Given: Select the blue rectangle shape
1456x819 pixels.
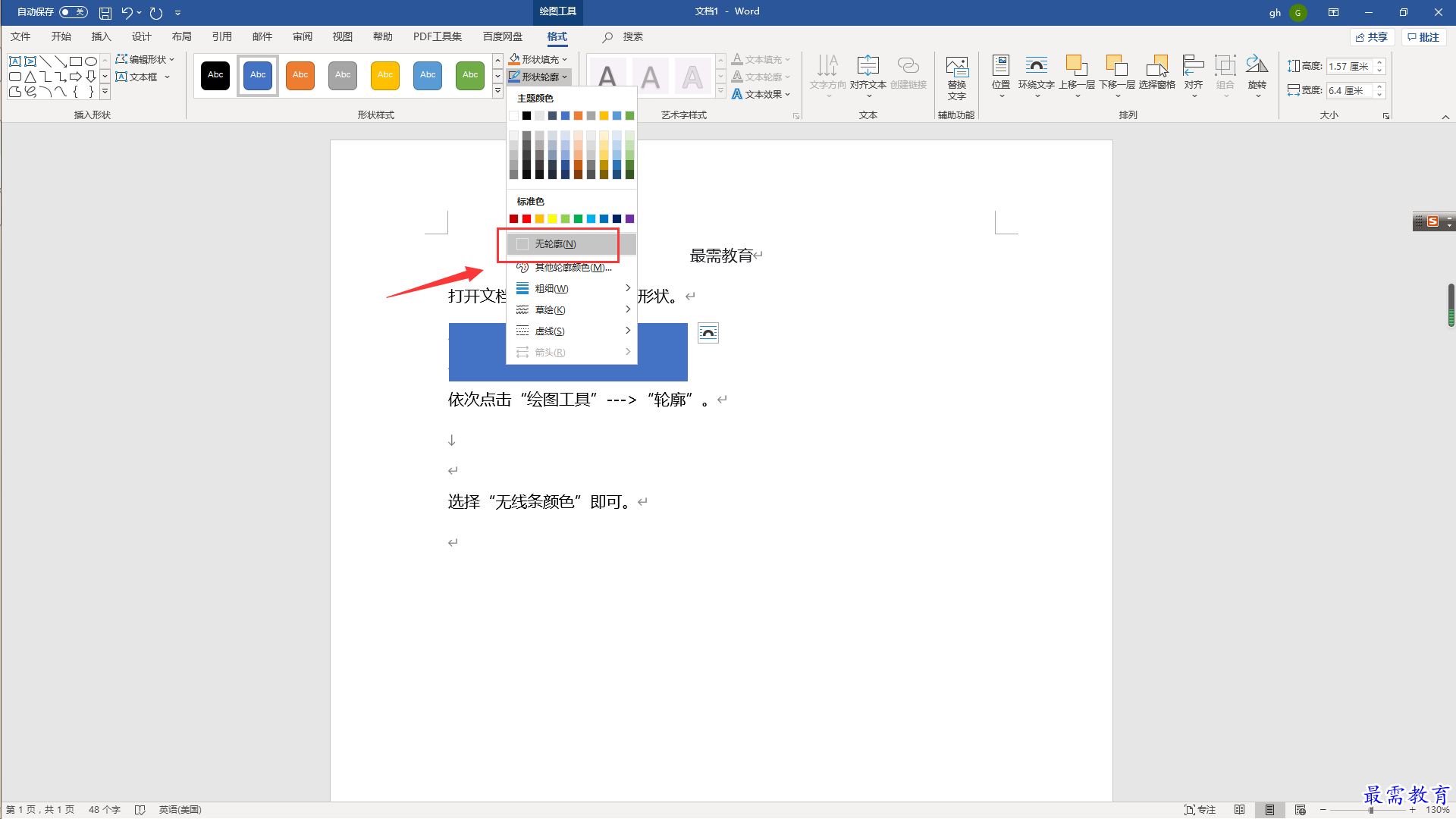Looking at the screenshot, I should 568,353.
